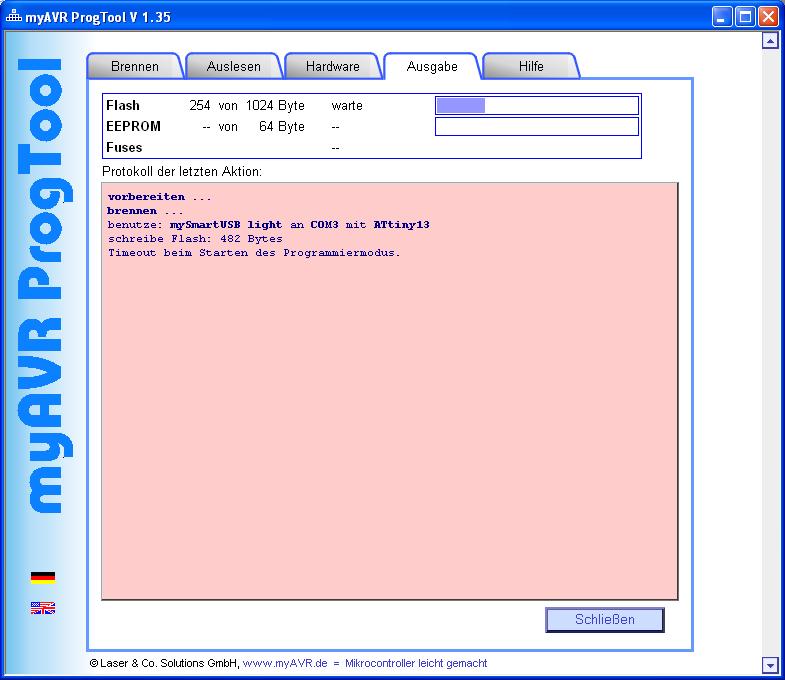The width and height of the screenshot is (785, 680).
Task: Maximize the myAVR ProgTool window
Action: pyautogui.click(x=745, y=17)
